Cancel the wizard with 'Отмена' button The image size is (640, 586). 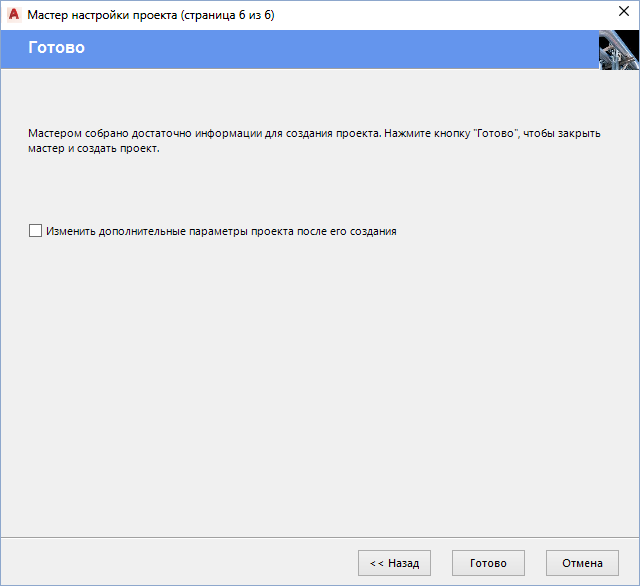click(582, 563)
